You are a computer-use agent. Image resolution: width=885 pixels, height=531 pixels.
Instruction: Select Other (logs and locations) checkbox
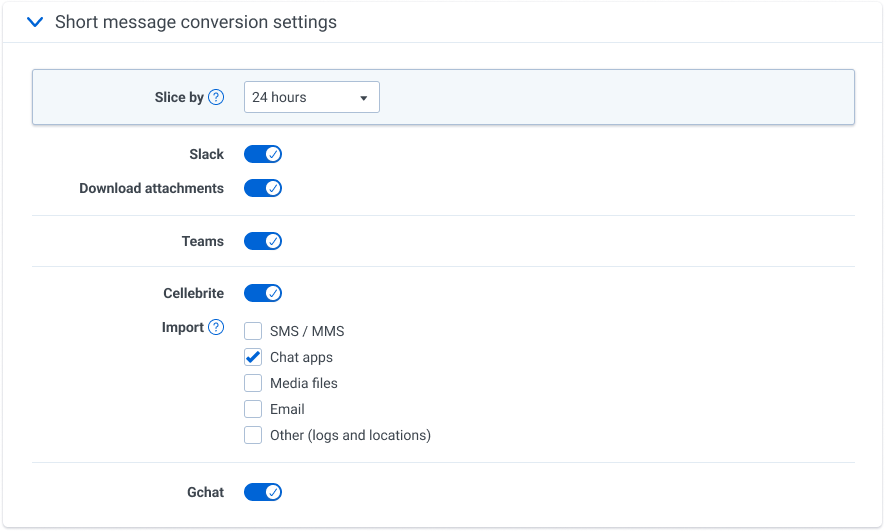click(x=253, y=435)
